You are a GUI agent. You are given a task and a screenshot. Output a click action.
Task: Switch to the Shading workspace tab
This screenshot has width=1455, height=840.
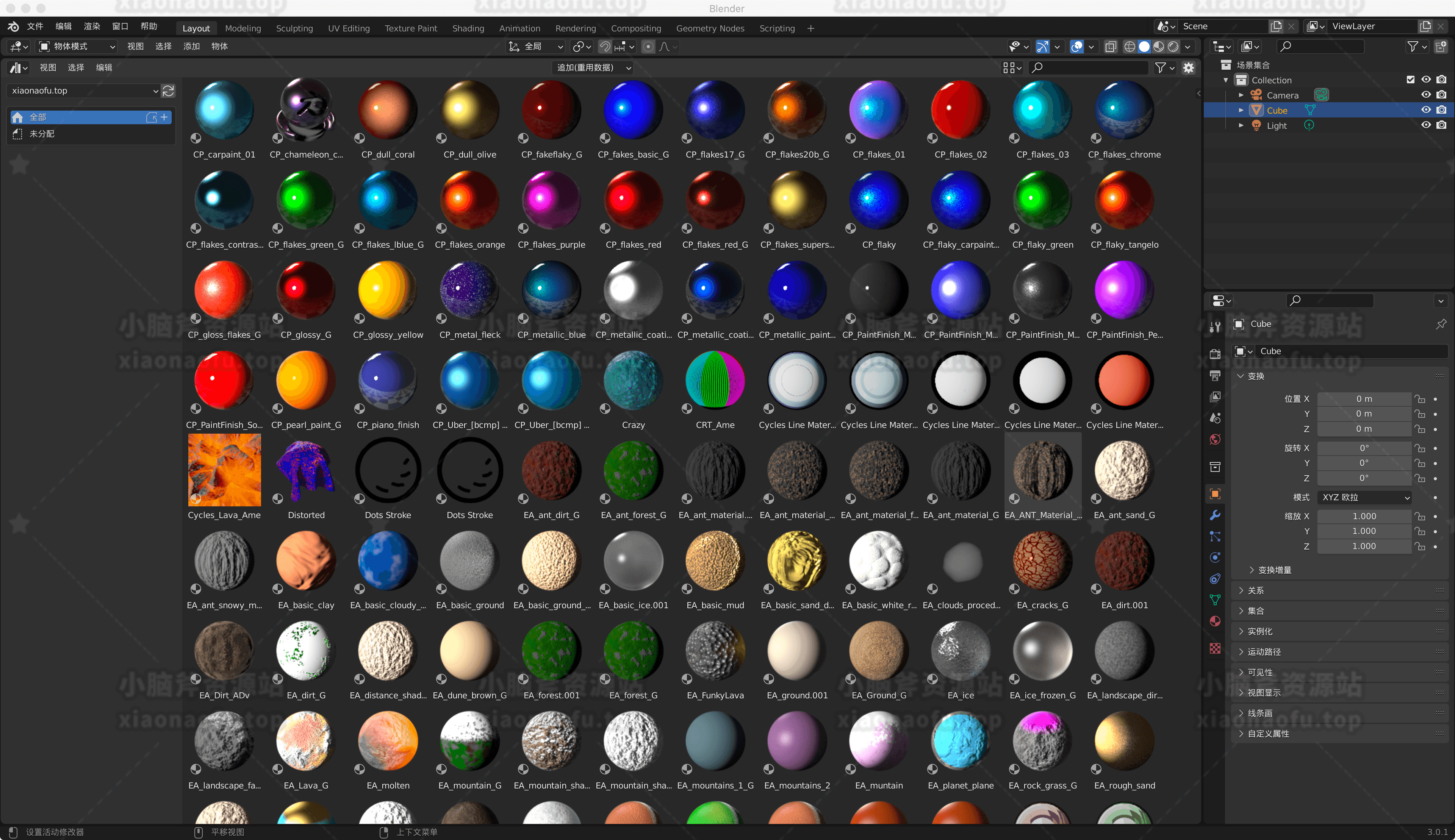coord(468,28)
